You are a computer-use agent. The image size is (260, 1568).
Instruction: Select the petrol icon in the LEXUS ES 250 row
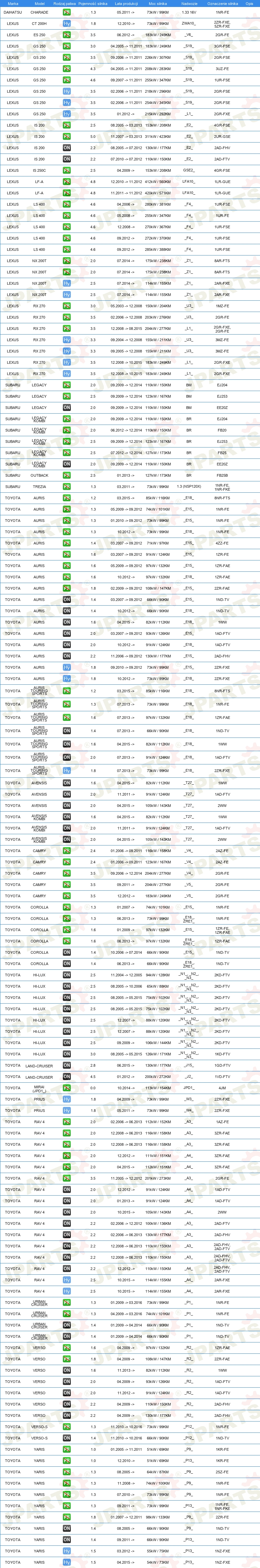tap(66, 35)
